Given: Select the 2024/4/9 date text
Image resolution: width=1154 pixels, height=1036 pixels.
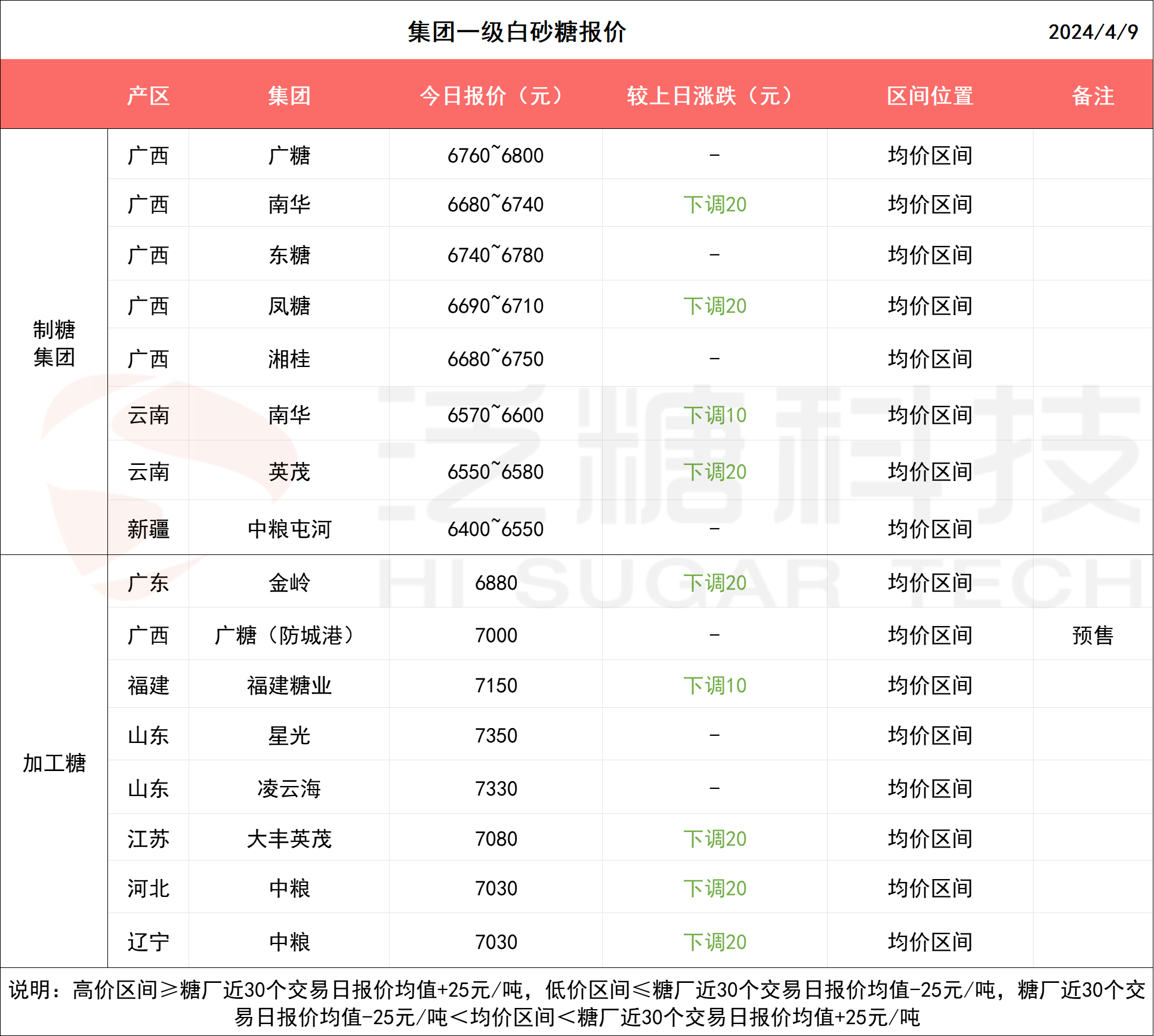Looking at the screenshot, I should tap(1092, 32).
